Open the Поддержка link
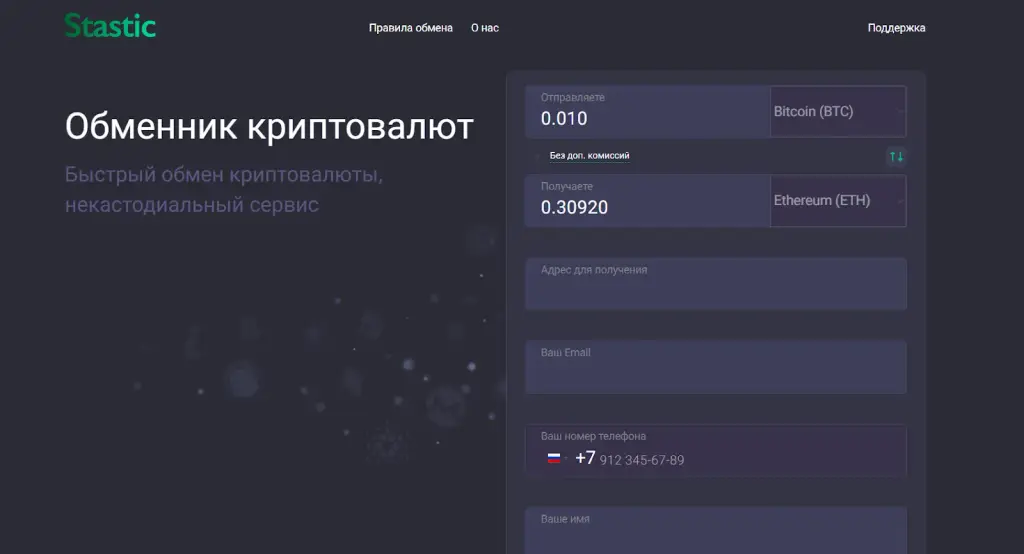The width and height of the screenshot is (1024, 554). (896, 28)
